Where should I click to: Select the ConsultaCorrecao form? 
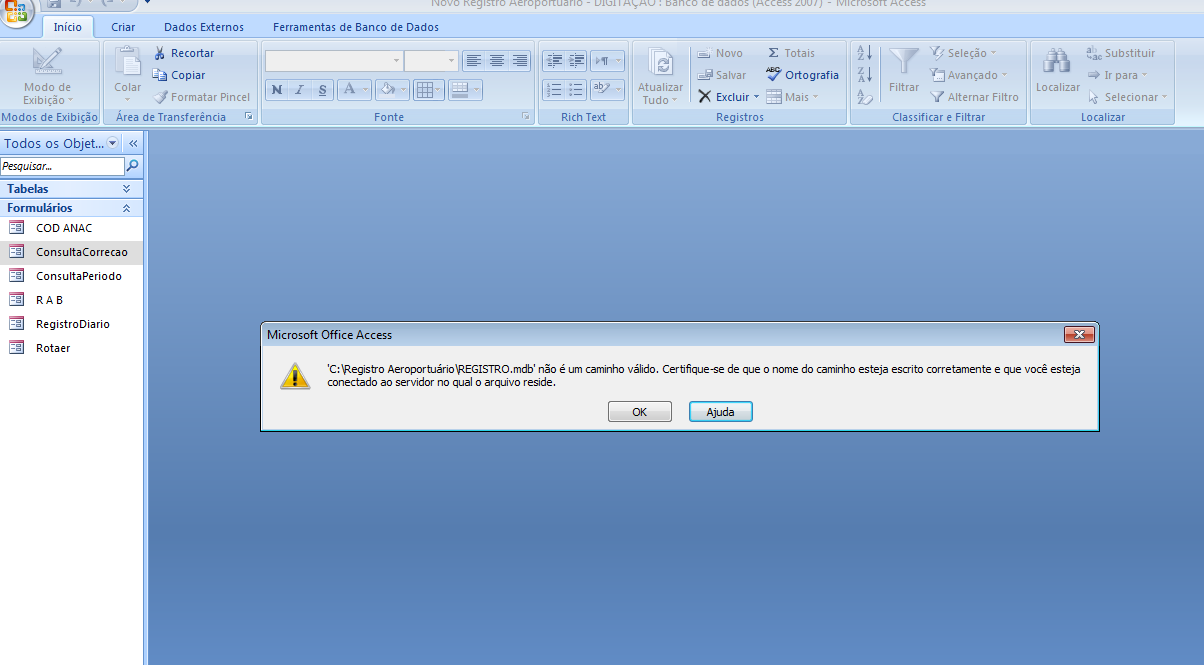(x=72, y=252)
